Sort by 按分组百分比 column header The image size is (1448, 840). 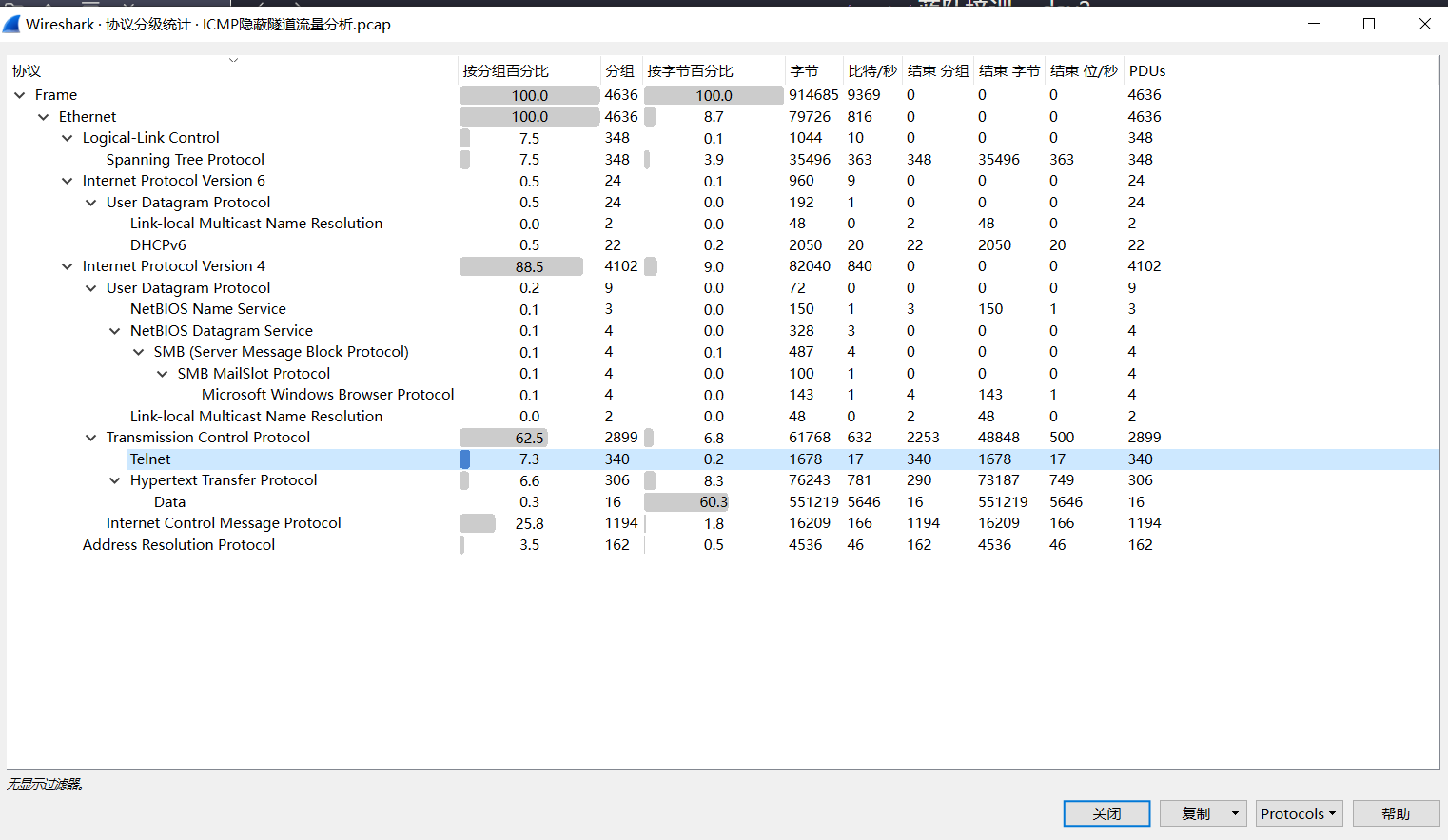tap(505, 71)
